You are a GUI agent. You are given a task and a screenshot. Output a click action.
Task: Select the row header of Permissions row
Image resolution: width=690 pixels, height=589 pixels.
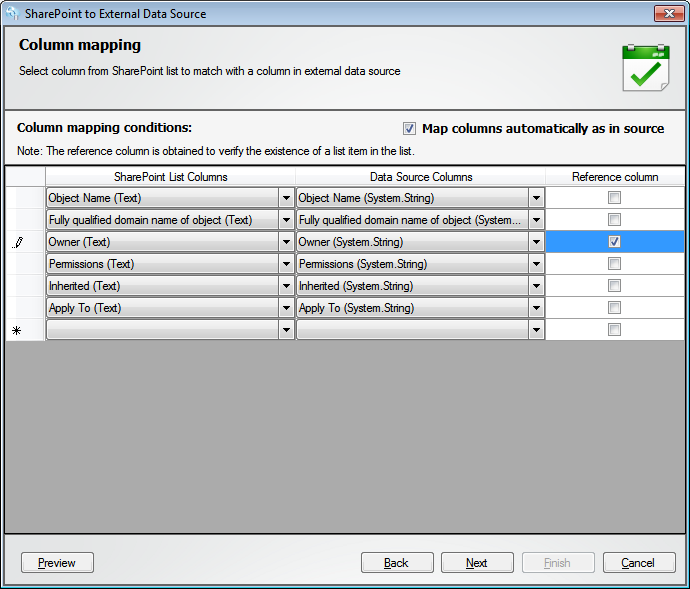pyautogui.click(x=25, y=264)
